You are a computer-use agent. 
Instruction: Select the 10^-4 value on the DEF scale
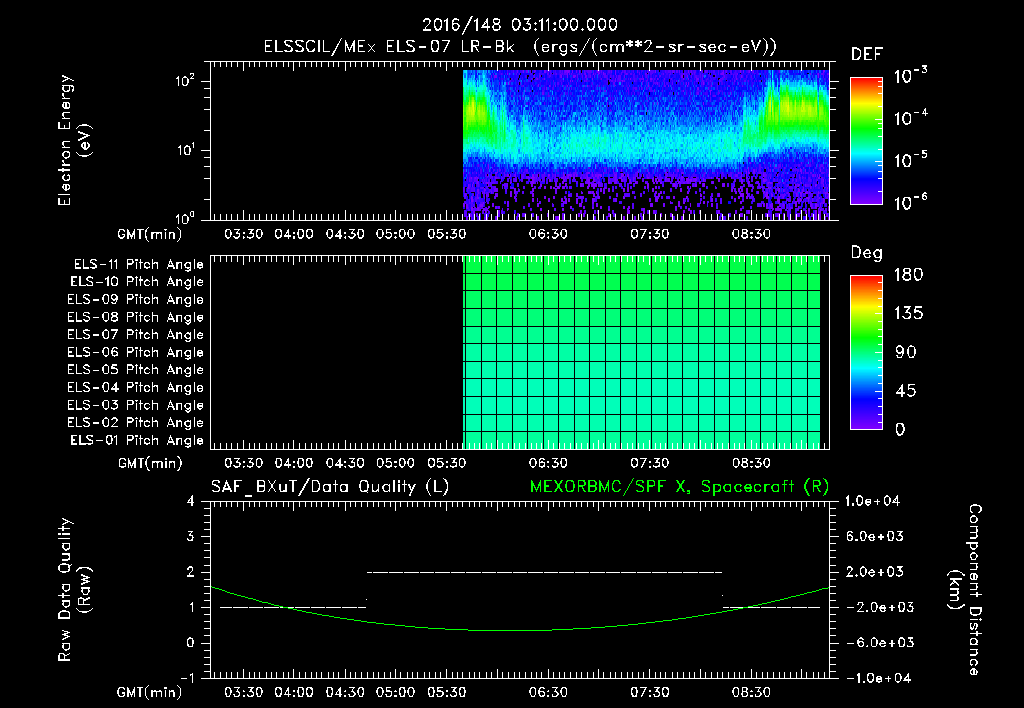(x=911, y=118)
